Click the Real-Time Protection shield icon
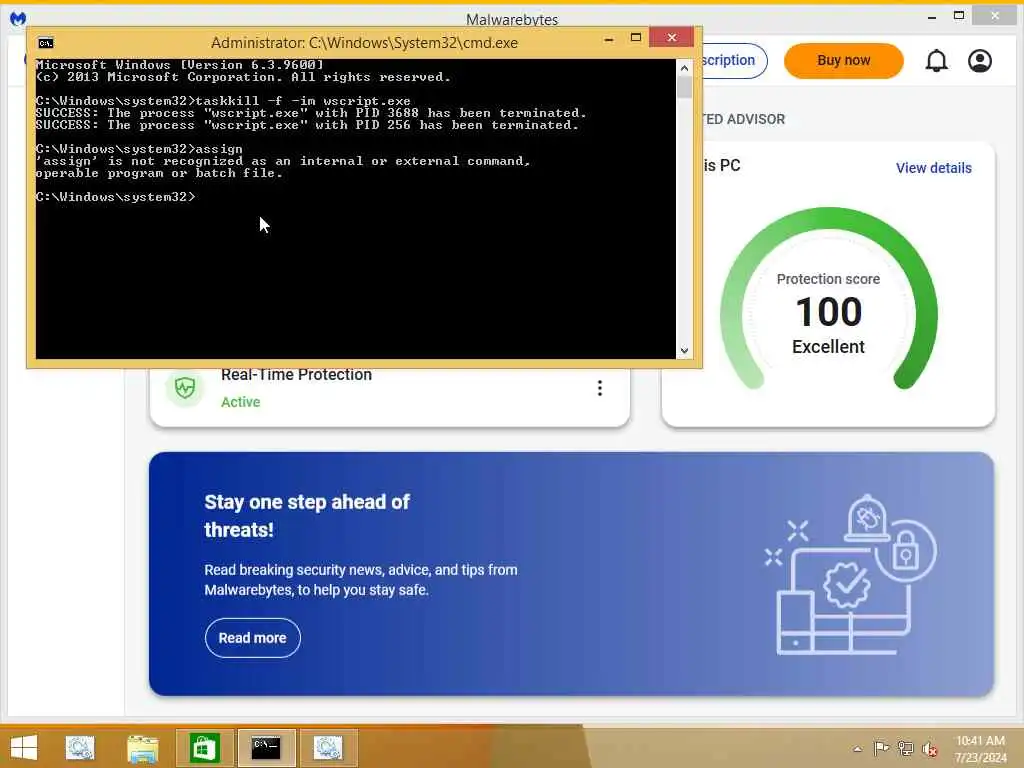 coord(185,388)
